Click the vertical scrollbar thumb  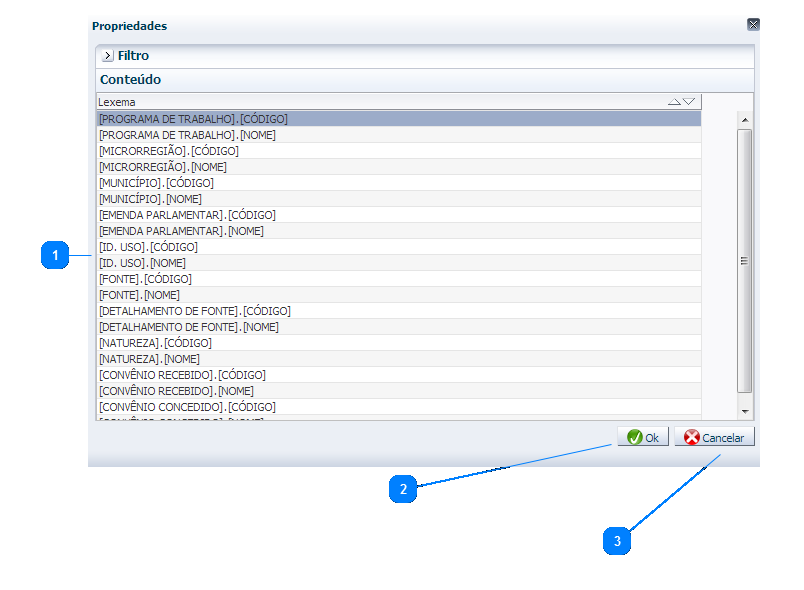tap(744, 260)
